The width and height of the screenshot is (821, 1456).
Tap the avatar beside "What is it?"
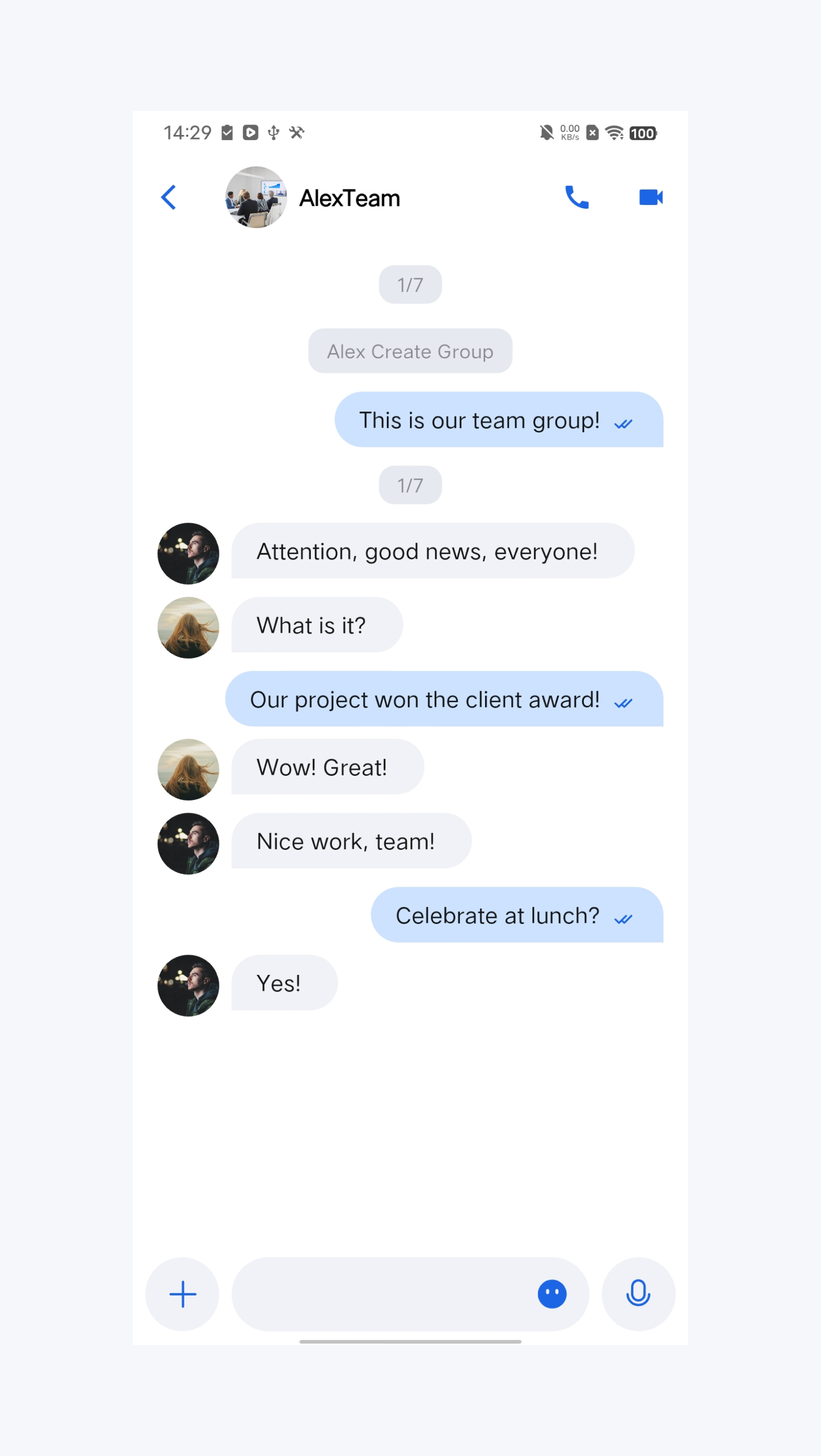pos(188,627)
